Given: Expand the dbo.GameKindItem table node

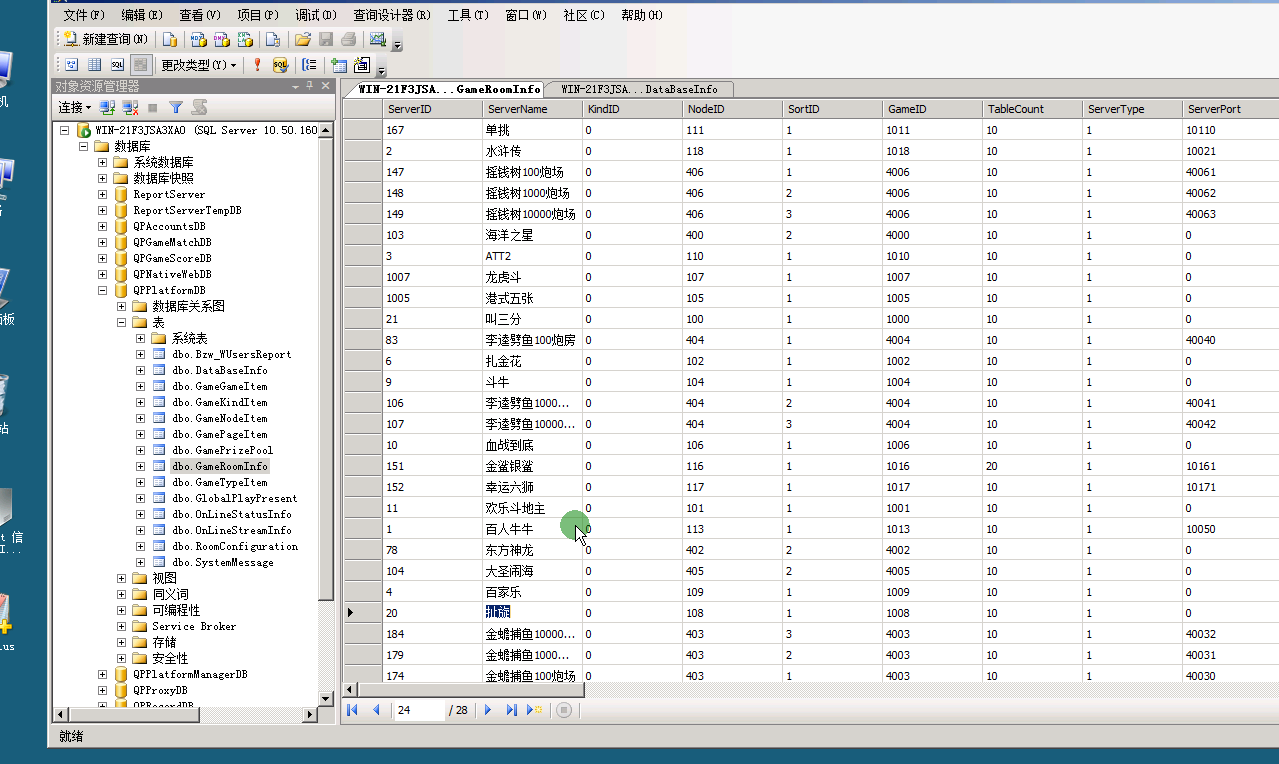Looking at the screenshot, I should pyautogui.click(x=141, y=402).
